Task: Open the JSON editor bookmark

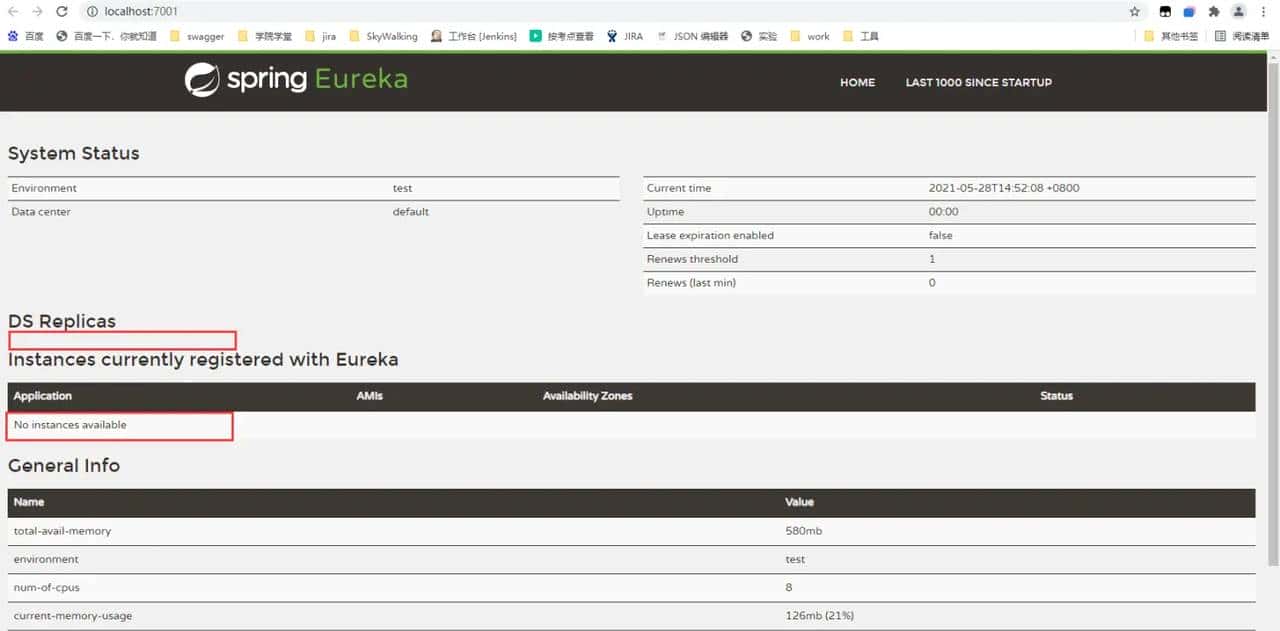Action: (x=692, y=36)
